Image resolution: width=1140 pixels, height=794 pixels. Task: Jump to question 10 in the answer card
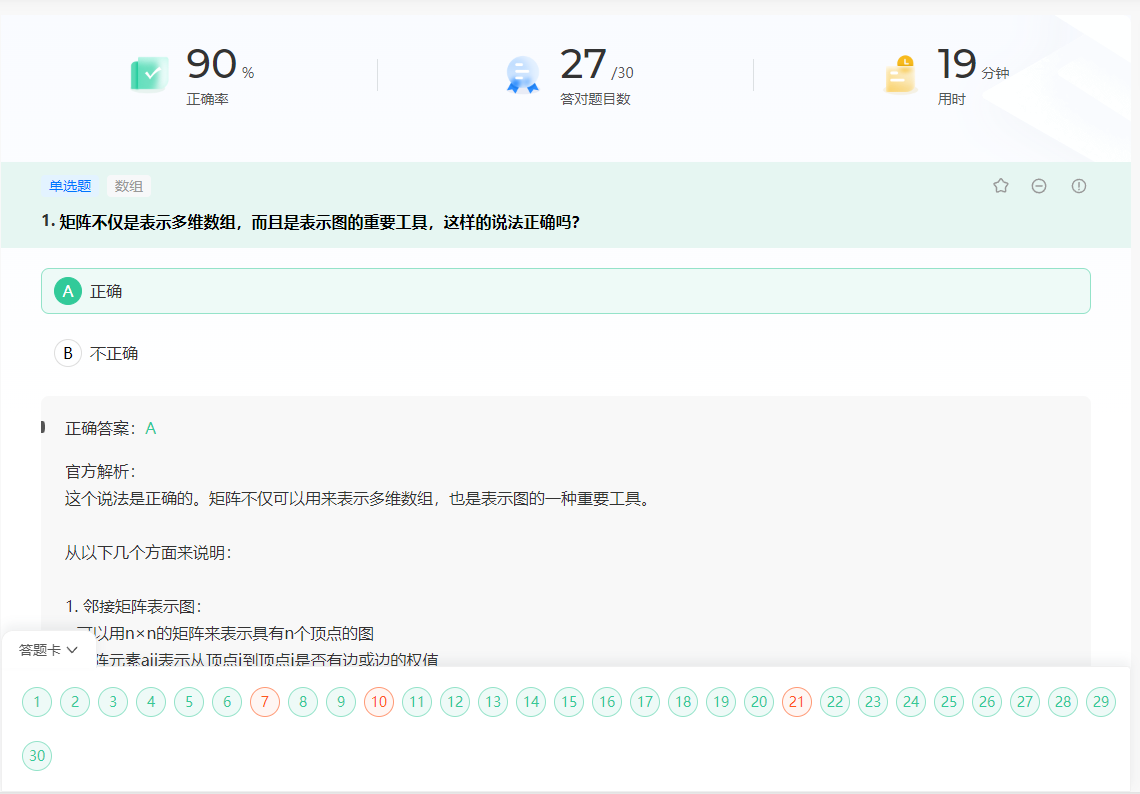pos(379,702)
